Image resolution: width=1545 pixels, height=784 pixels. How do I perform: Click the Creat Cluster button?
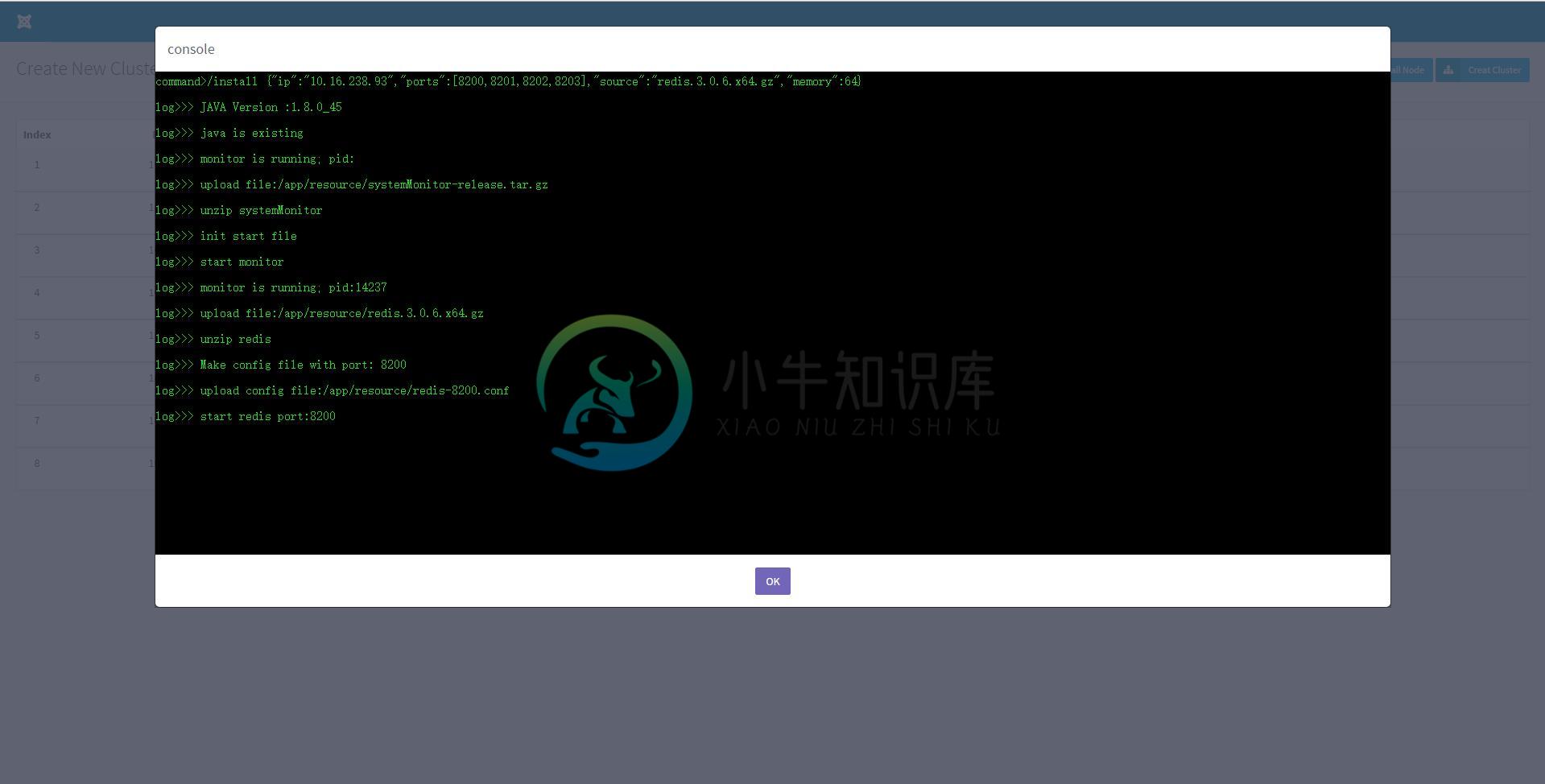click(1482, 70)
